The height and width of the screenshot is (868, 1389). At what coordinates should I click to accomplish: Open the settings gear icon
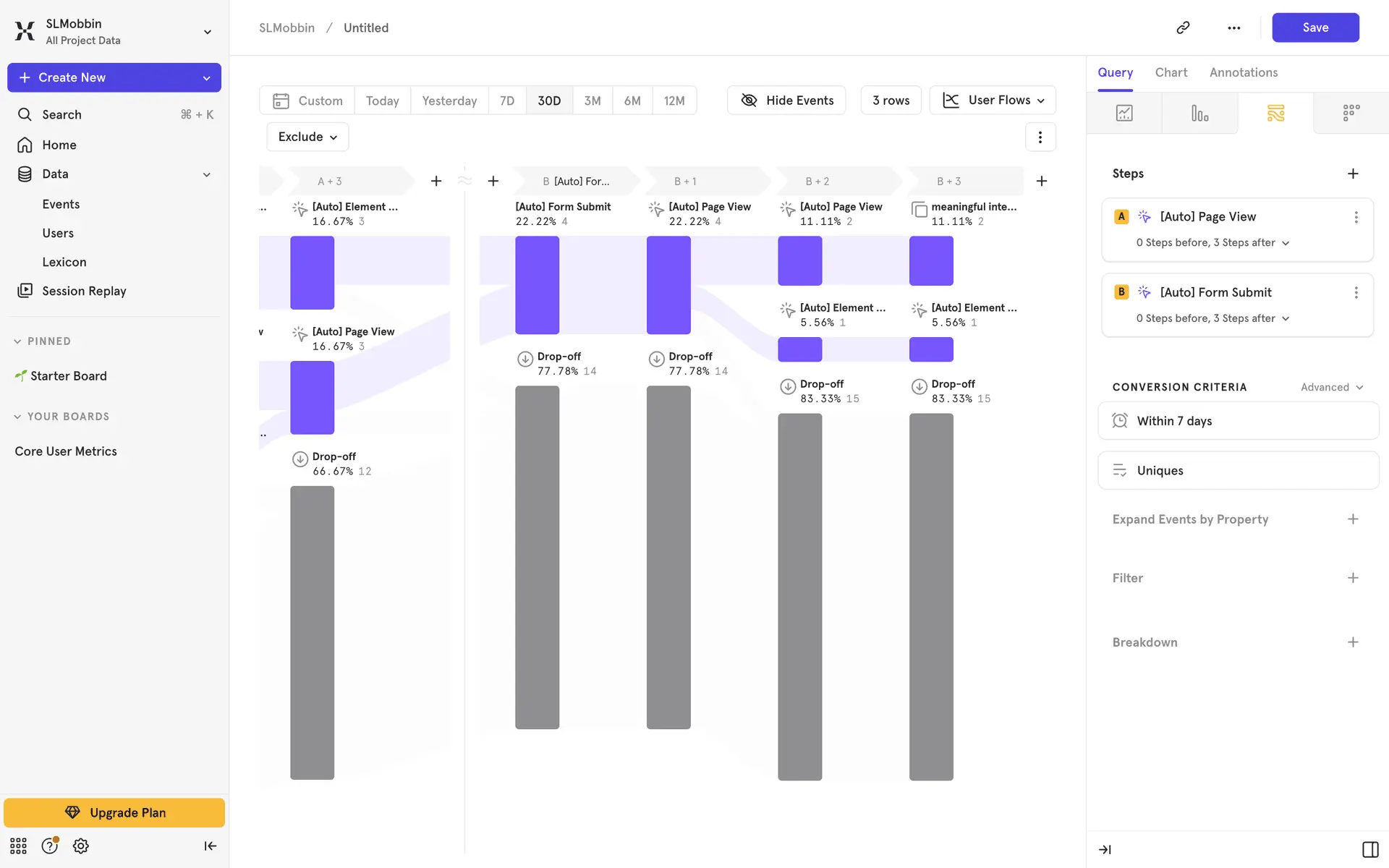coord(81,846)
